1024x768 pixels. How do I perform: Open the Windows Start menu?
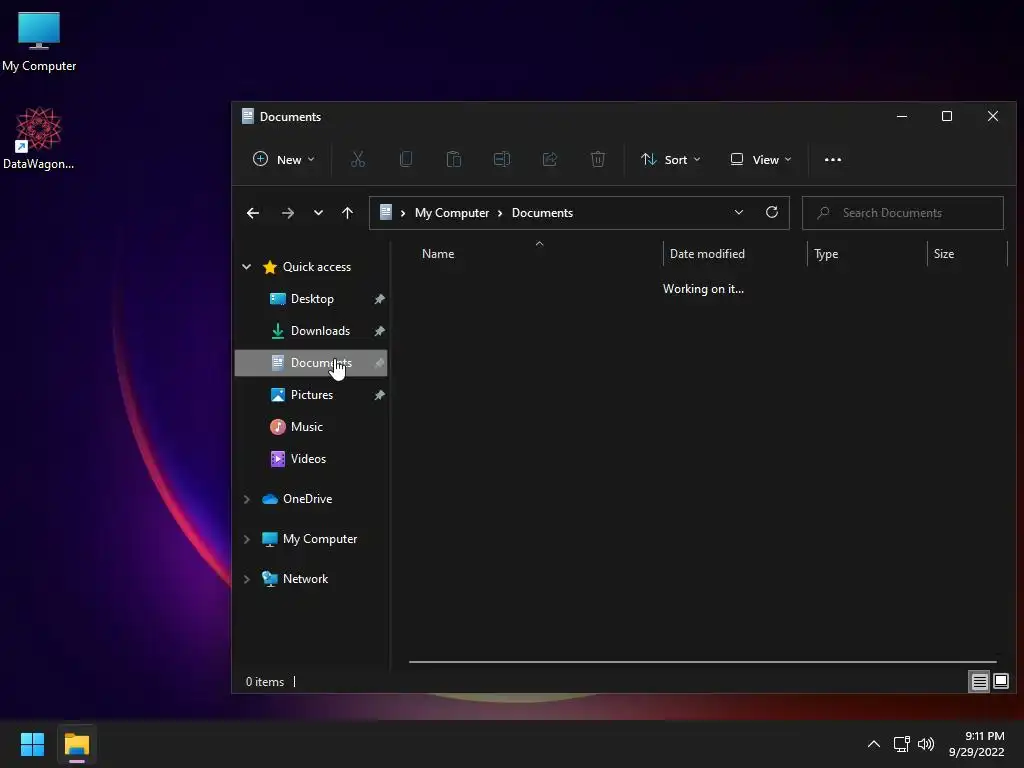[x=32, y=744]
